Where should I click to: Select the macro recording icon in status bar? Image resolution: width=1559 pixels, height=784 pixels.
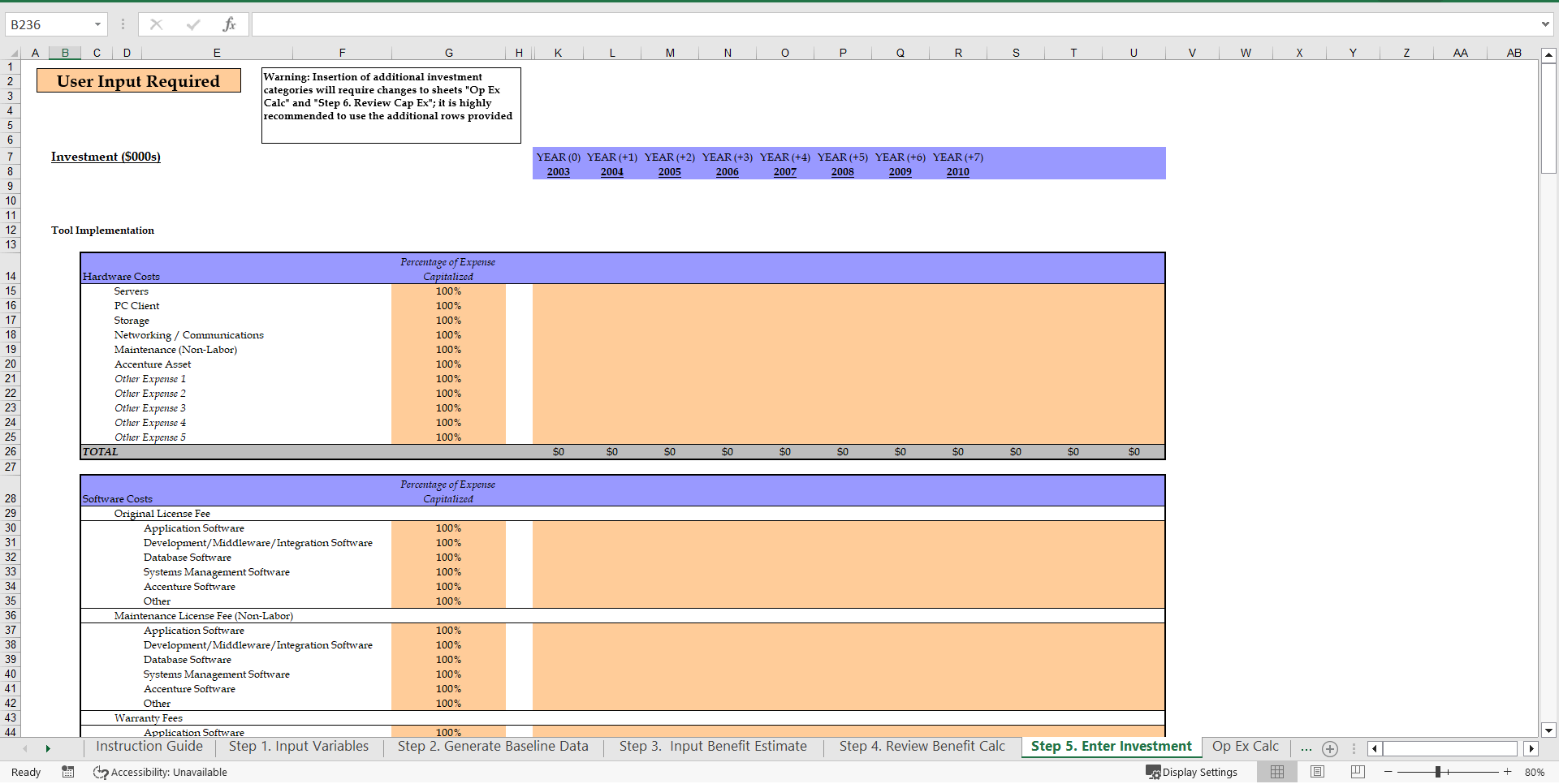point(68,772)
